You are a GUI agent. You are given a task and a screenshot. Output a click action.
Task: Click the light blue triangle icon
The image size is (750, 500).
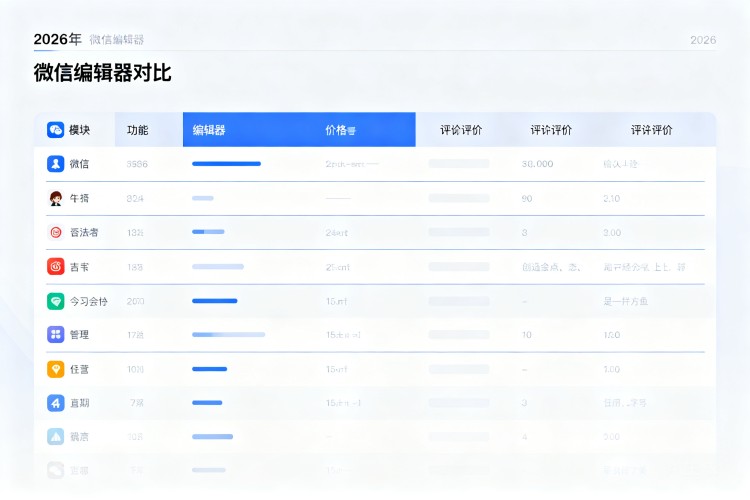pyautogui.click(x=55, y=436)
